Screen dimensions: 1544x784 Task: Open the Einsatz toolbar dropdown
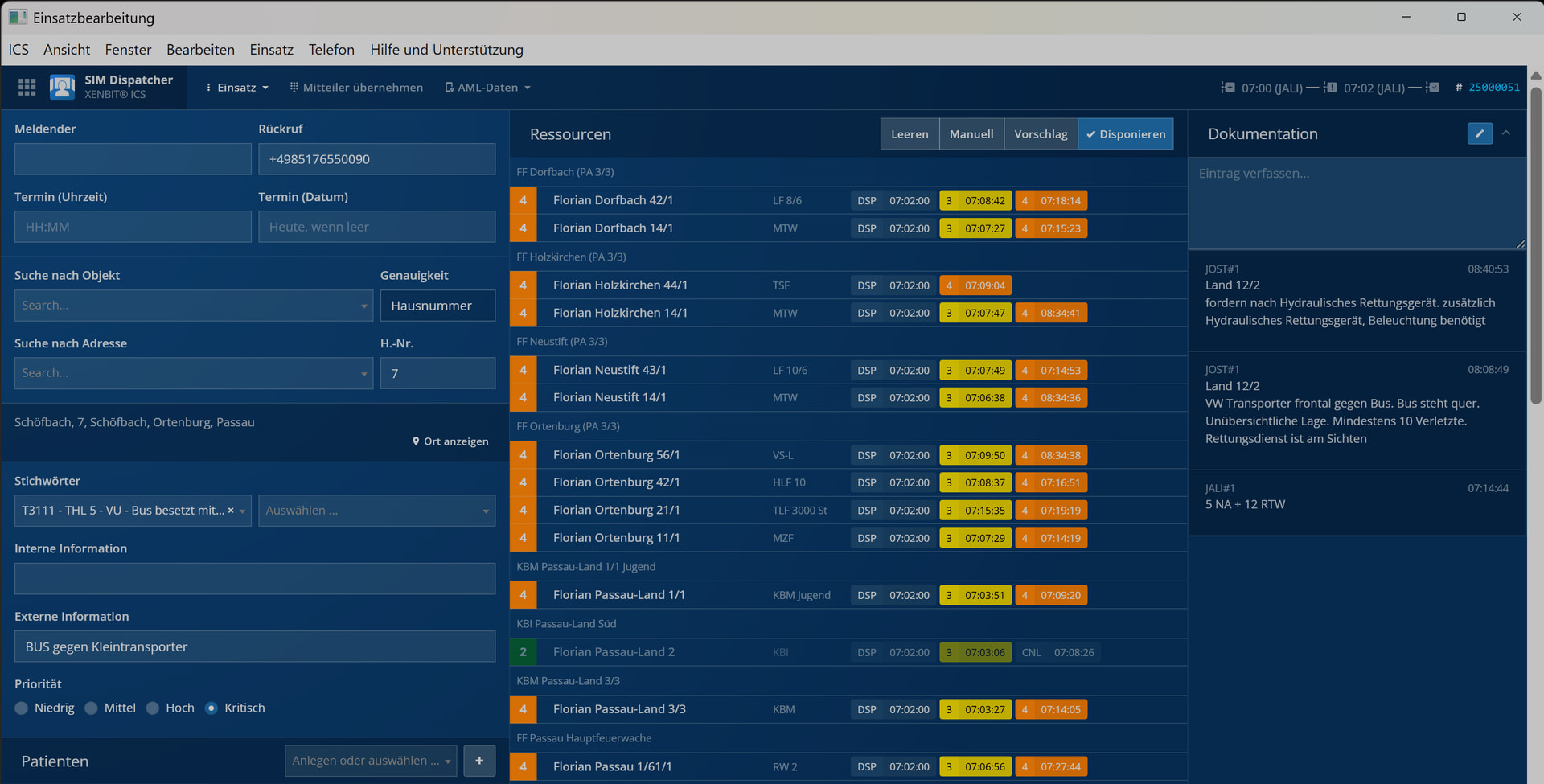(237, 88)
